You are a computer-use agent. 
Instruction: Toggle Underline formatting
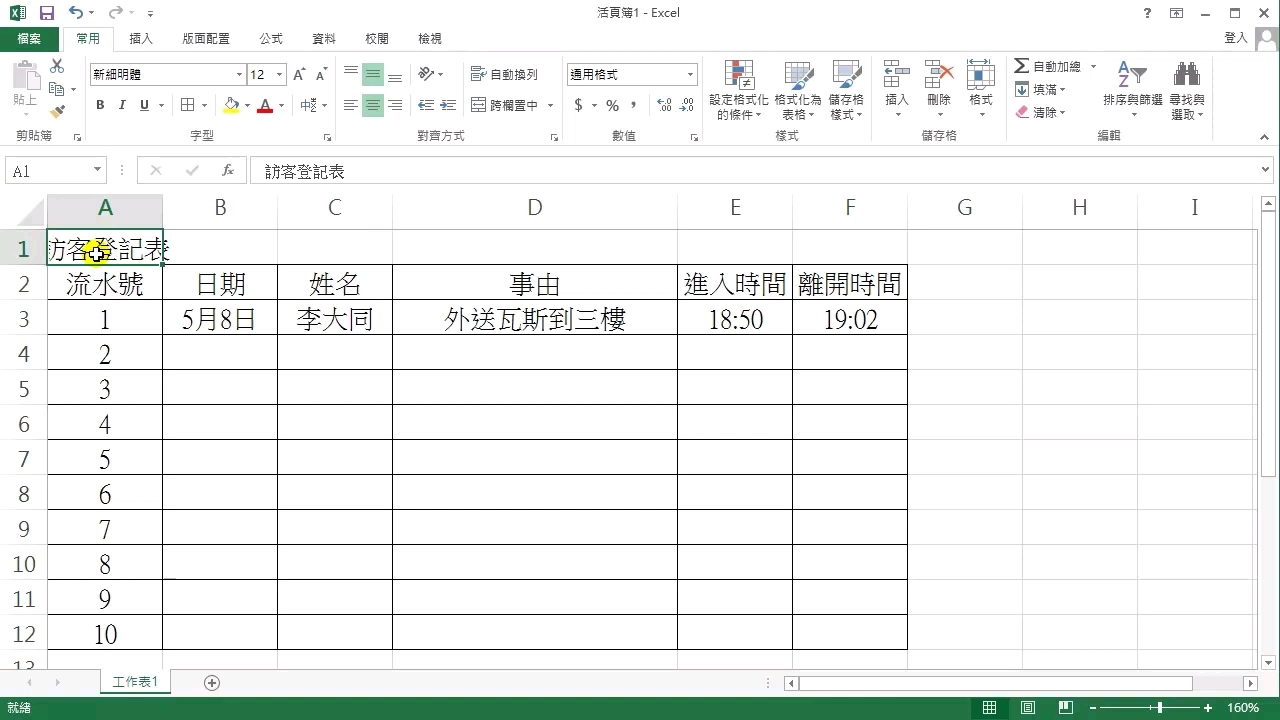[145, 105]
